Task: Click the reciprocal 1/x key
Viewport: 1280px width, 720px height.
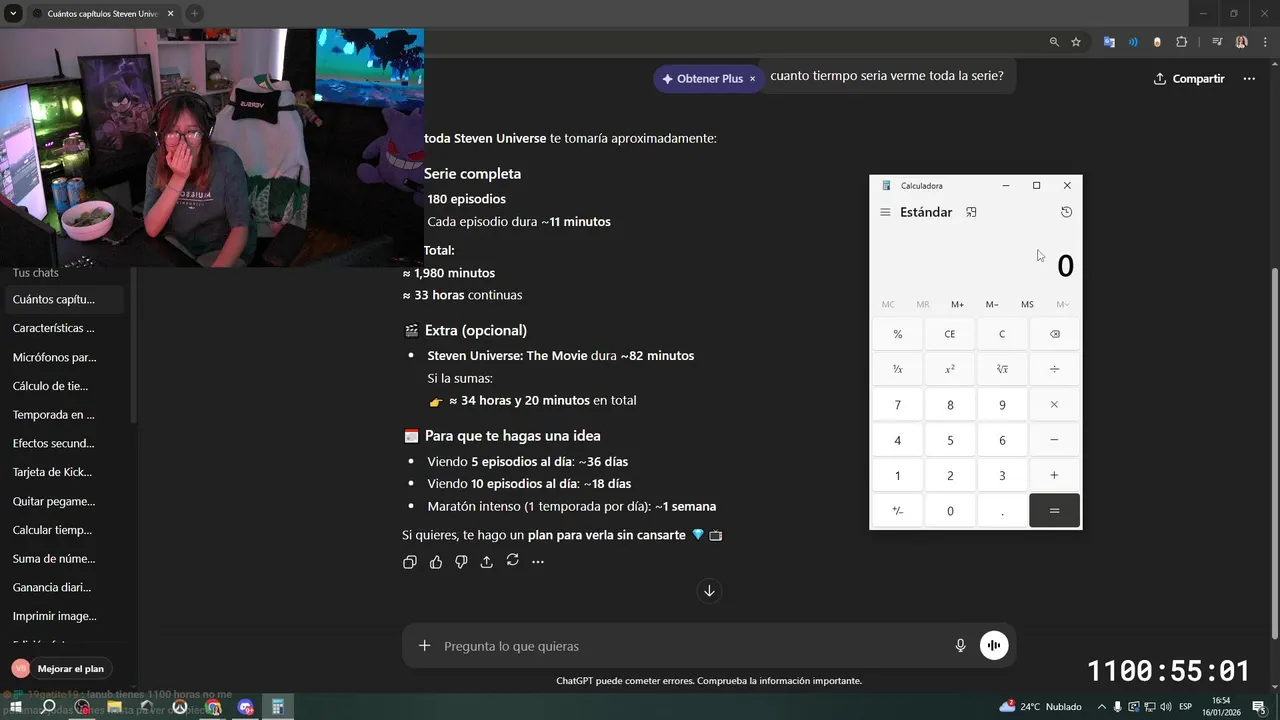Action: tap(898, 369)
